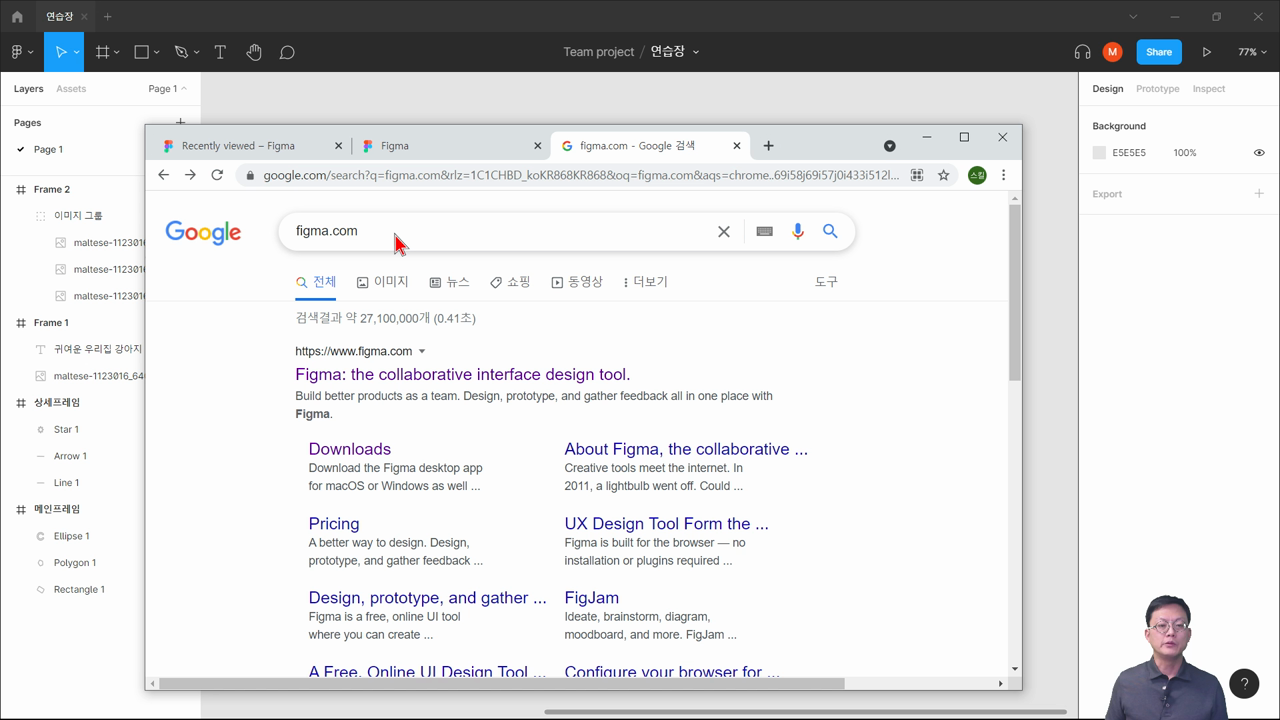Select the 뉴스 search tab
This screenshot has height=720, width=1280.
pyautogui.click(x=449, y=282)
